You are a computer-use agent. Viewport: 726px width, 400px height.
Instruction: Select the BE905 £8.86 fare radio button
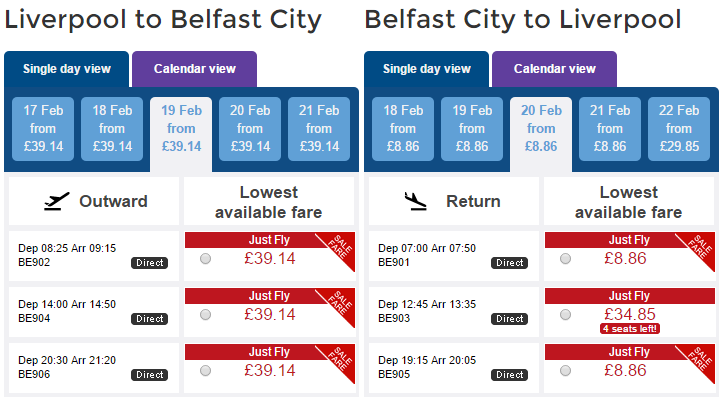point(565,371)
